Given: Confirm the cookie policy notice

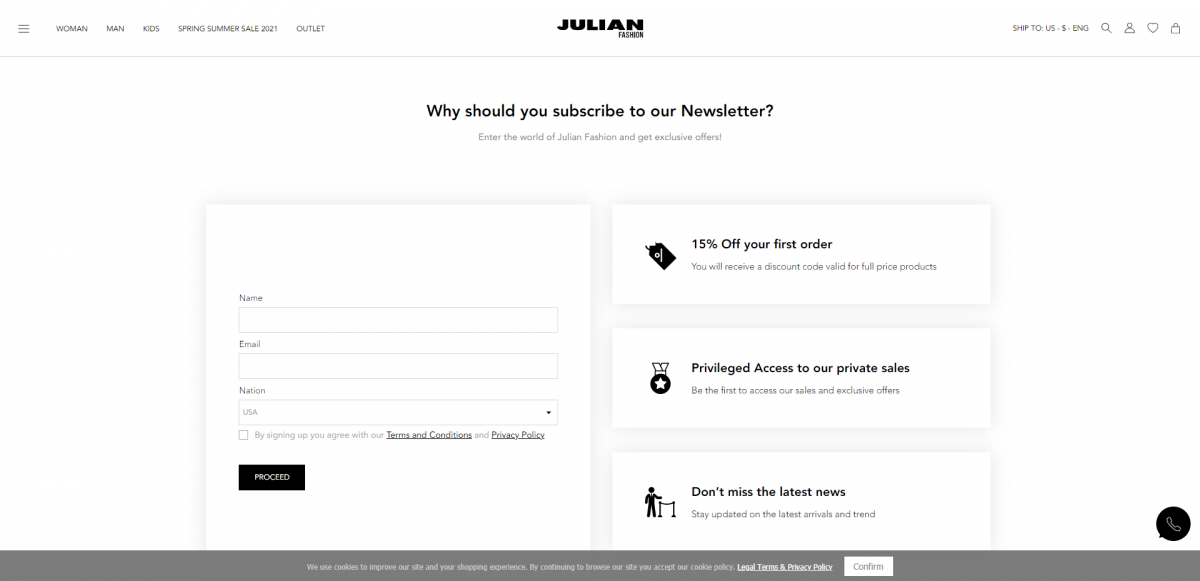Looking at the screenshot, I should (867, 566).
